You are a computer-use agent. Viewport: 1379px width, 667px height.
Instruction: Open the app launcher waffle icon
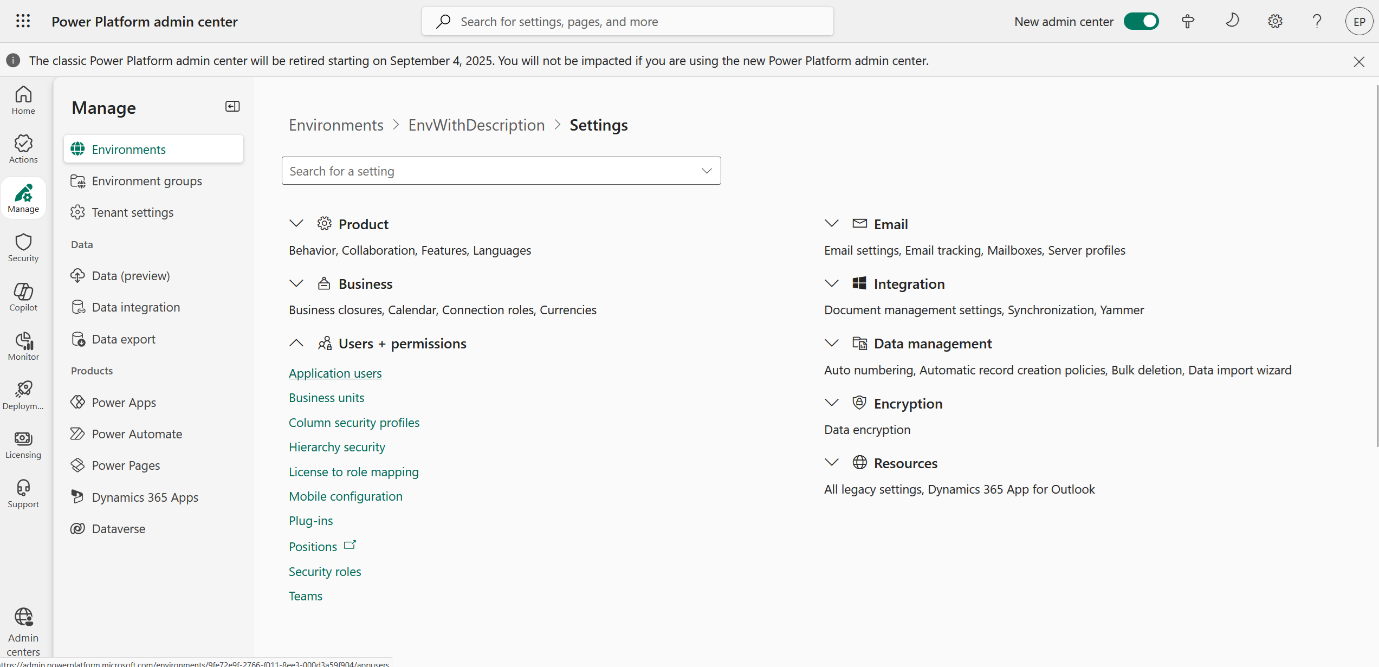23,21
